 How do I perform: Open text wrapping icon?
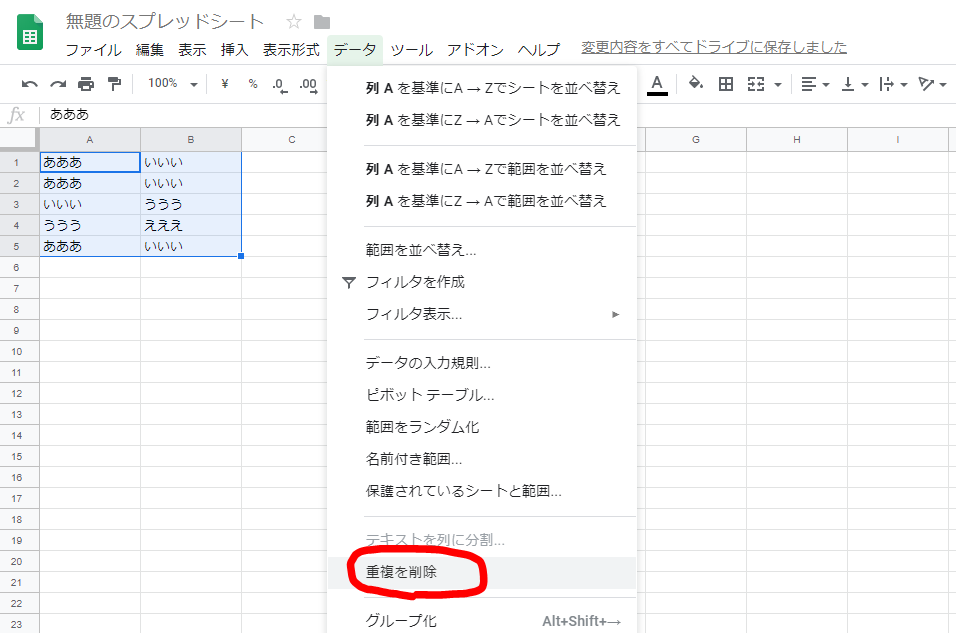coord(886,84)
